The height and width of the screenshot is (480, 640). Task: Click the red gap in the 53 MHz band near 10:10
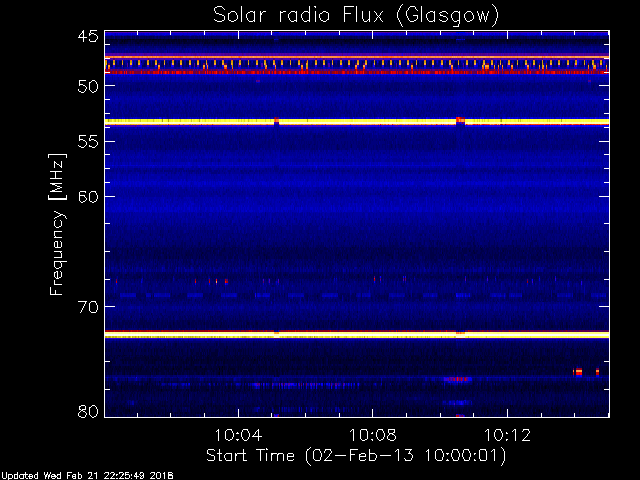pyautogui.click(x=460, y=120)
